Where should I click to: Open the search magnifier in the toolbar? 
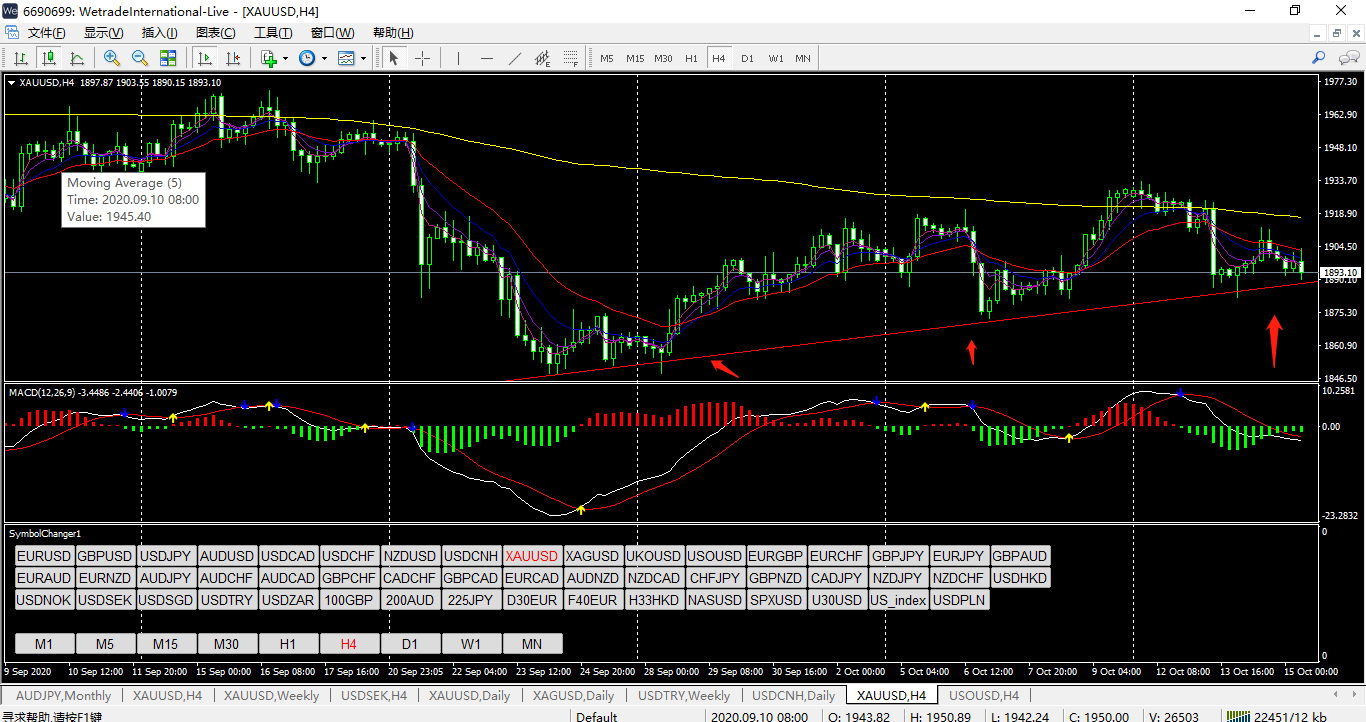(x=1319, y=58)
